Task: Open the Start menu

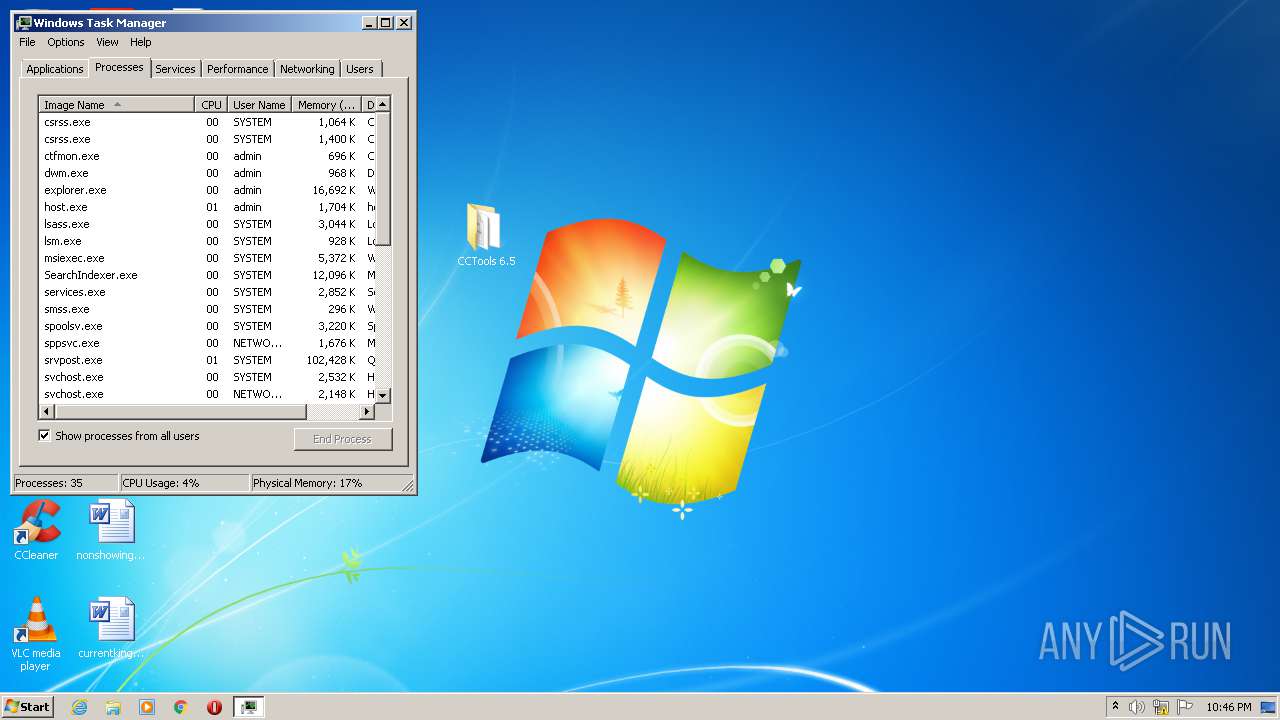Action: click(x=28, y=707)
